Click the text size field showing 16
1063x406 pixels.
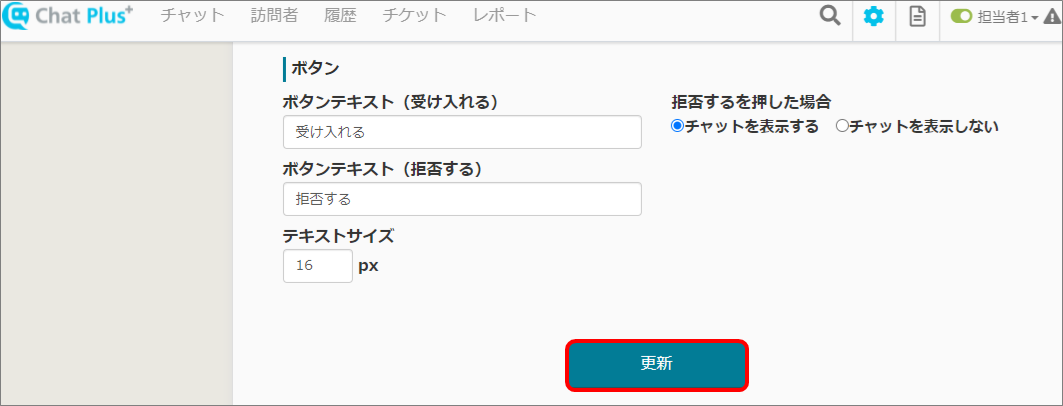click(317, 266)
